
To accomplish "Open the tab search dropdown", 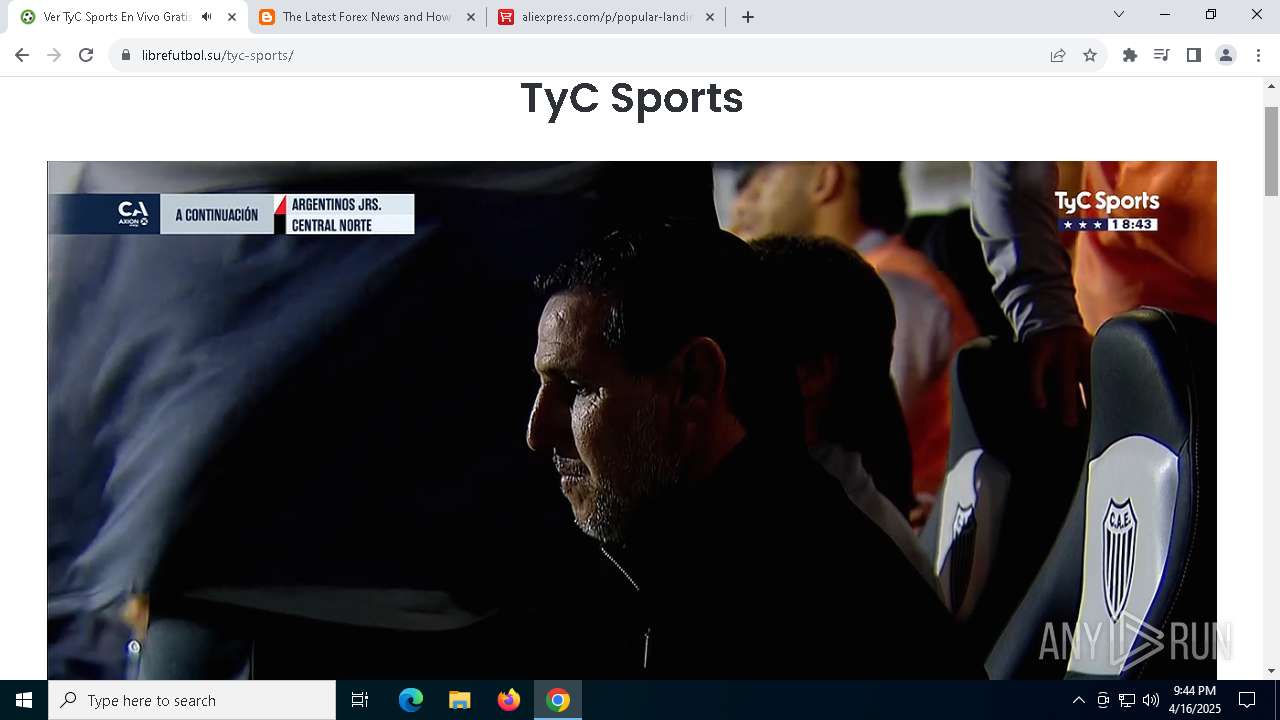I will point(1119,14).
